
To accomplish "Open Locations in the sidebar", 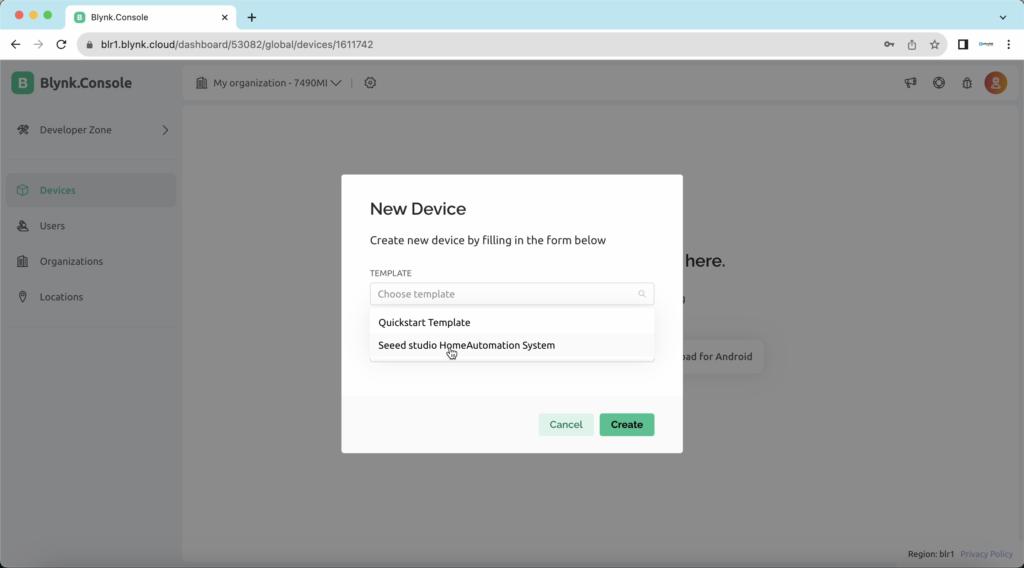I will click(x=91, y=296).
